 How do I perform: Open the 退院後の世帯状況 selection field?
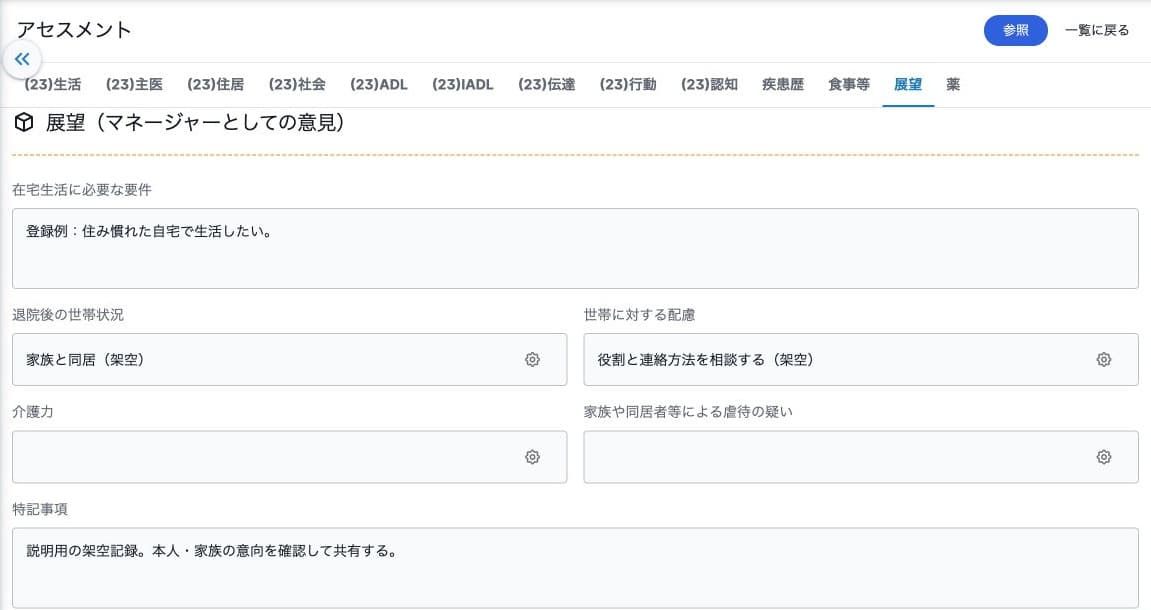coord(289,360)
